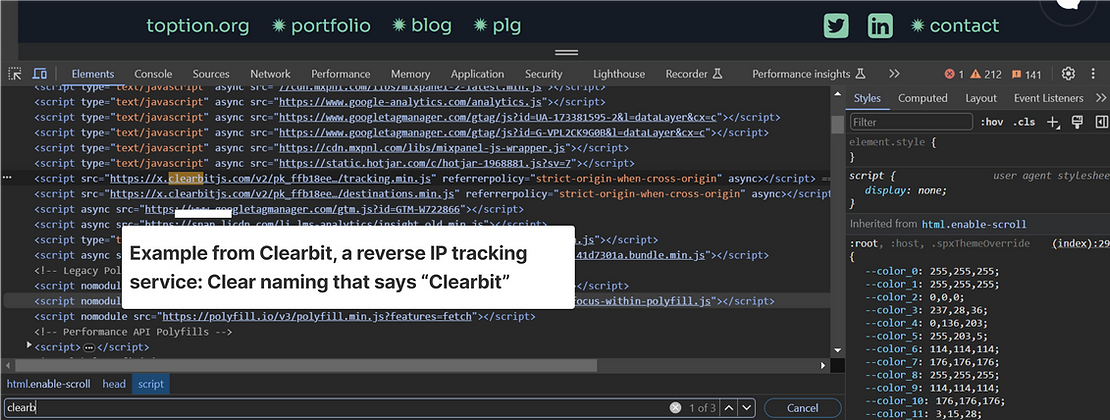Click the 212 warnings indicator
Image resolution: width=1110 pixels, height=420 pixels.
click(986, 74)
